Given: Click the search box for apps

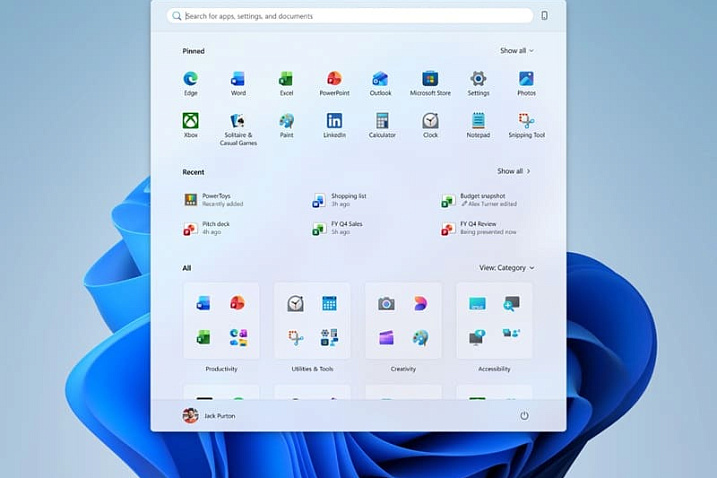Looking at the screenshot, I should coord(350,16).
